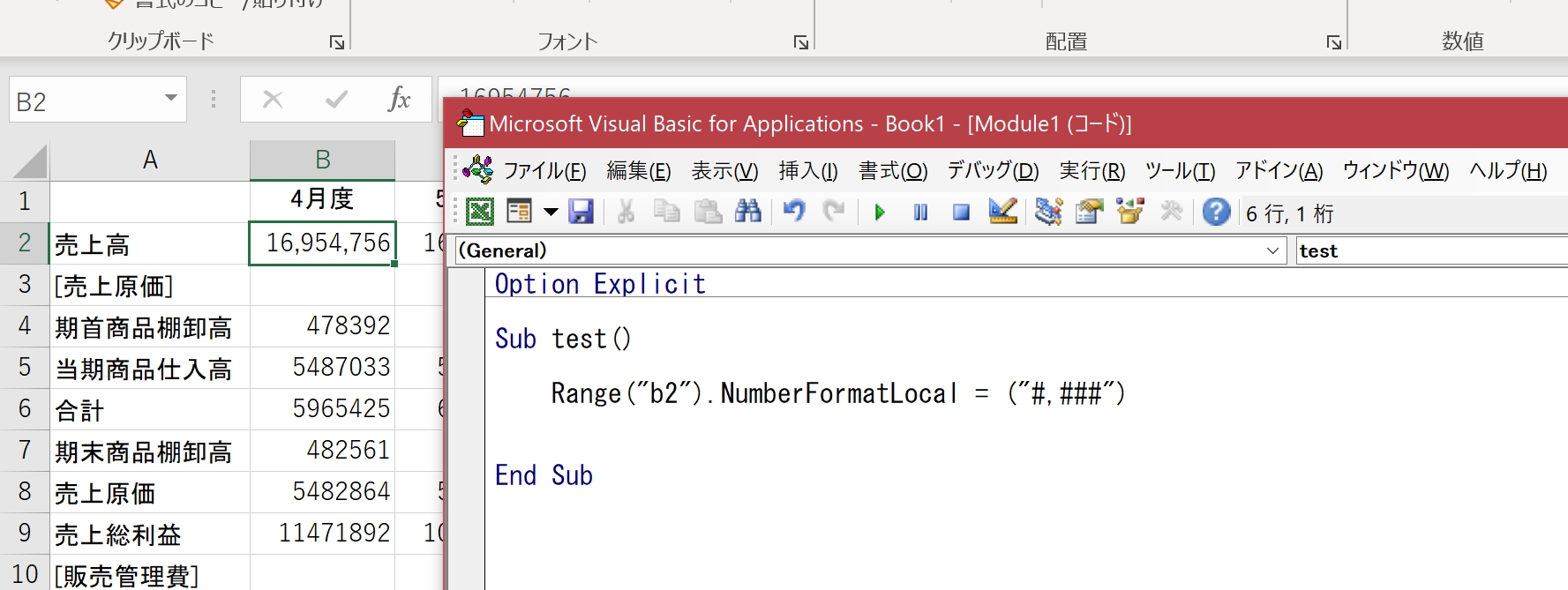Open 配置 group dialog launcher
Screen dimensions: 1568x590
(x=1334, y=42)
